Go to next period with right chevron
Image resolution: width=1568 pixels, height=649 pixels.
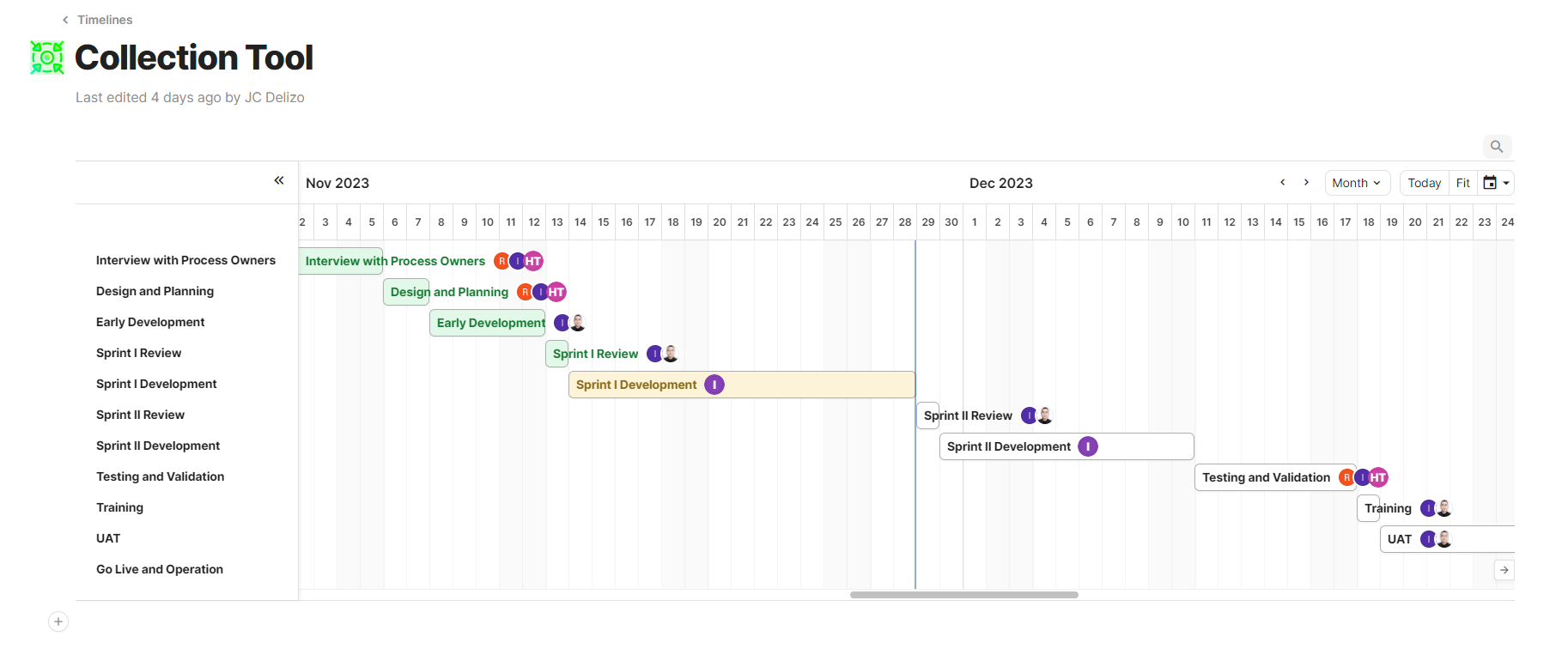click(1306, 182)
